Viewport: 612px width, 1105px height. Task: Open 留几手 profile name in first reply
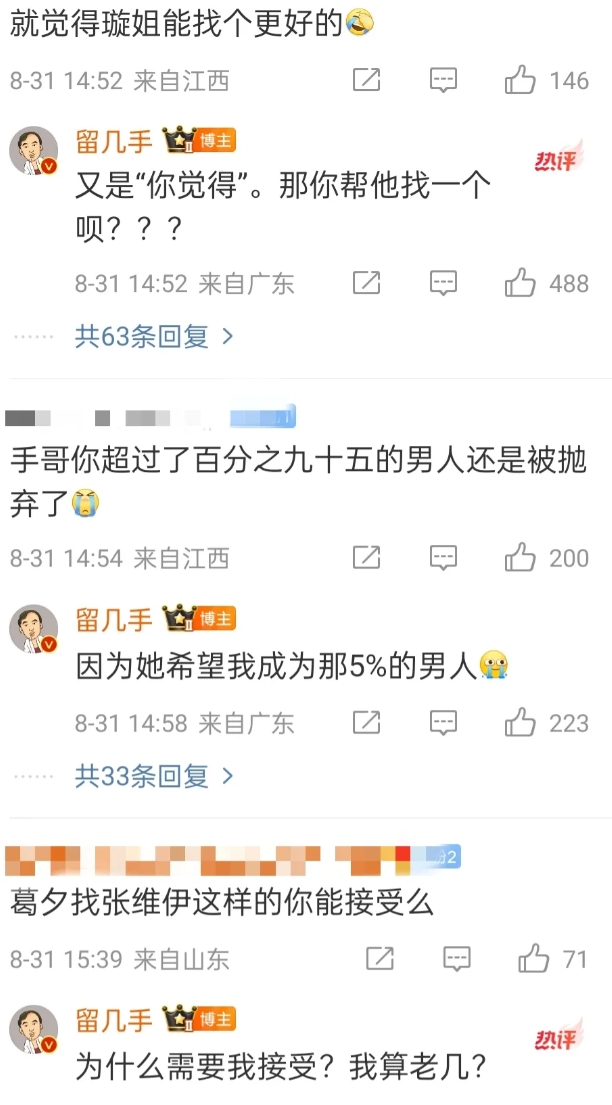(114, 142)
